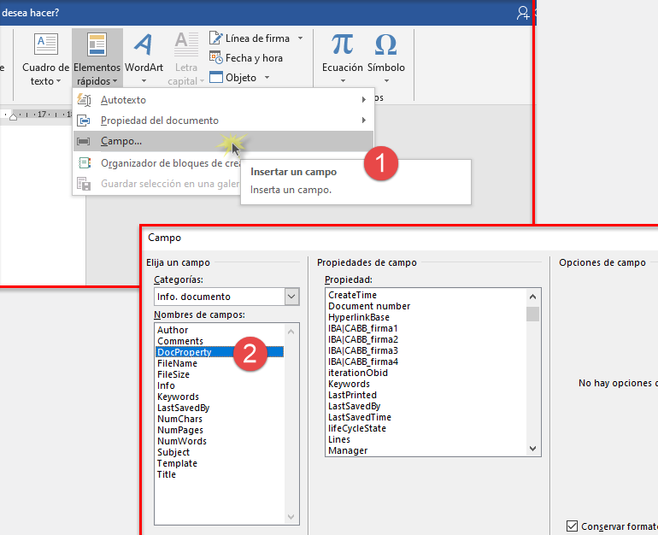The height and width of the screenshot is (535, 658).
Task: Open the Símbolo omega tool
Action: point(386,58)
